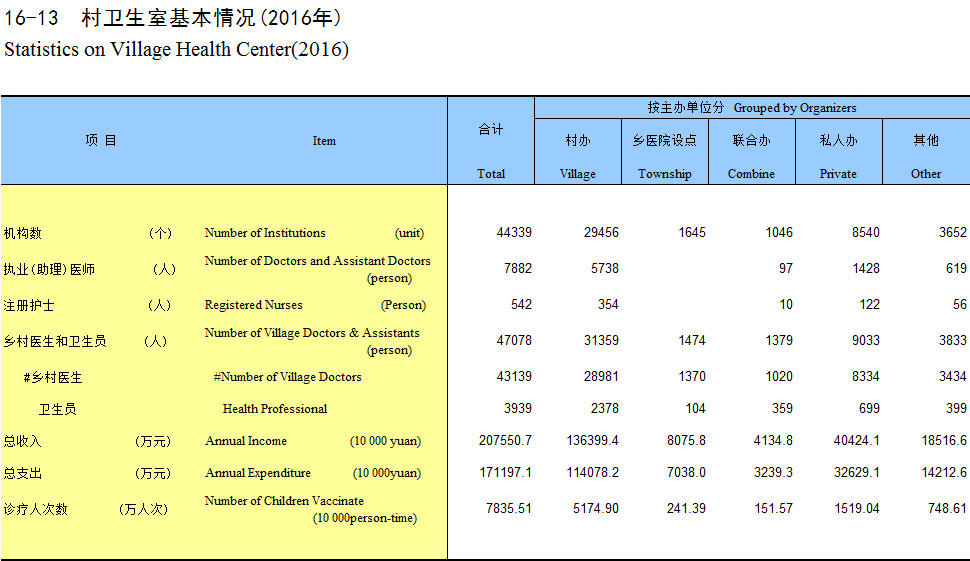Screen dimensions: 970x561
Task: Click 'Number of Doctors and Assistant Doctors' label
Action: [317, 261]
